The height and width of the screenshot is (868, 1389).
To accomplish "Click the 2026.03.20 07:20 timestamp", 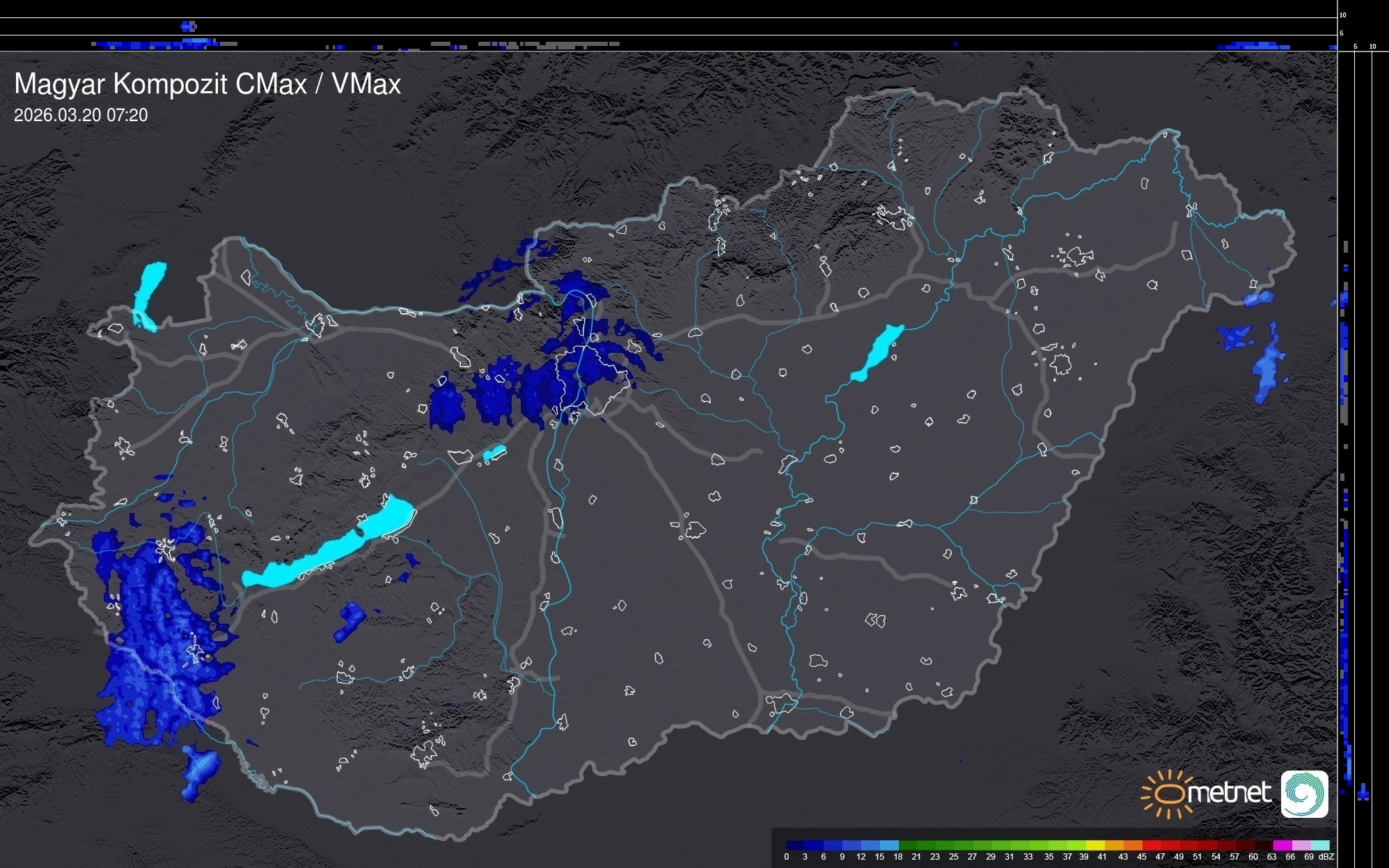I will click(81, 116).
